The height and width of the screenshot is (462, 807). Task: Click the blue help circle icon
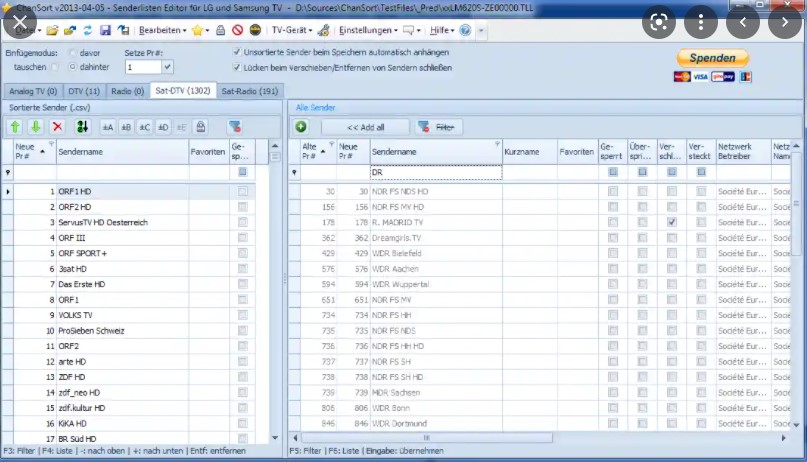tap(465, 30)
